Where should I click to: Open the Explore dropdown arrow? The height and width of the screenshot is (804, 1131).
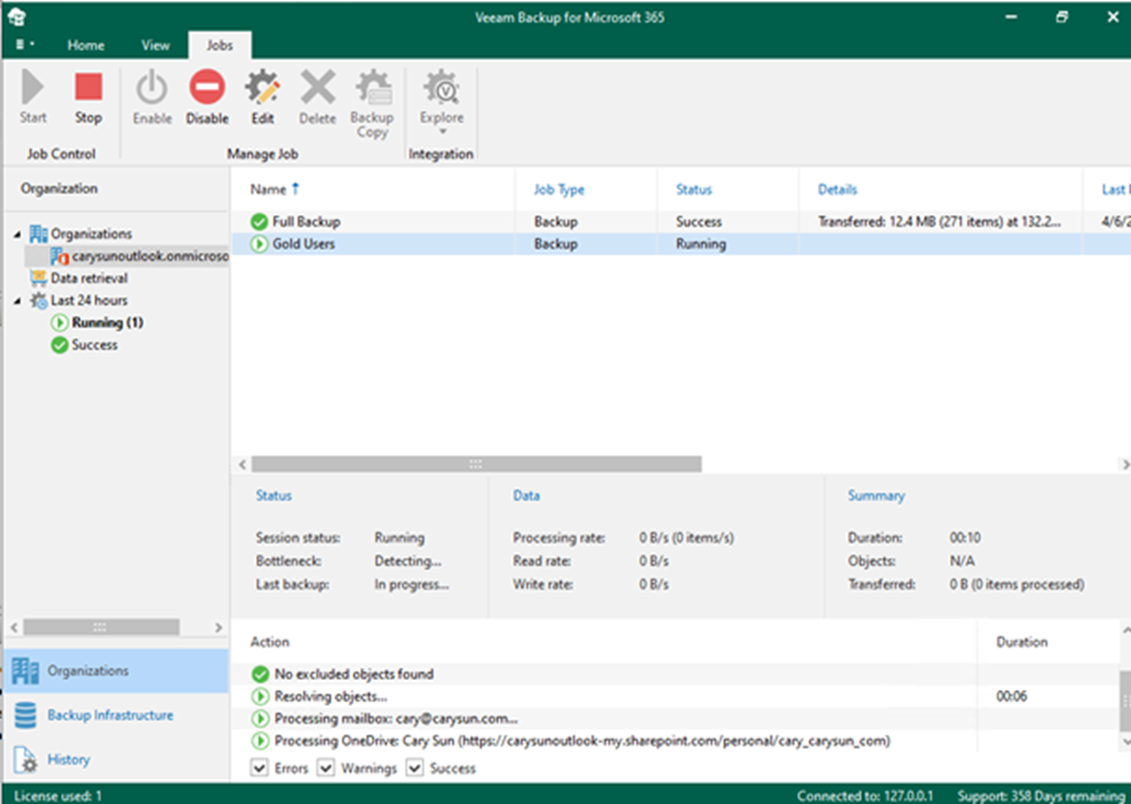(442, 132)
